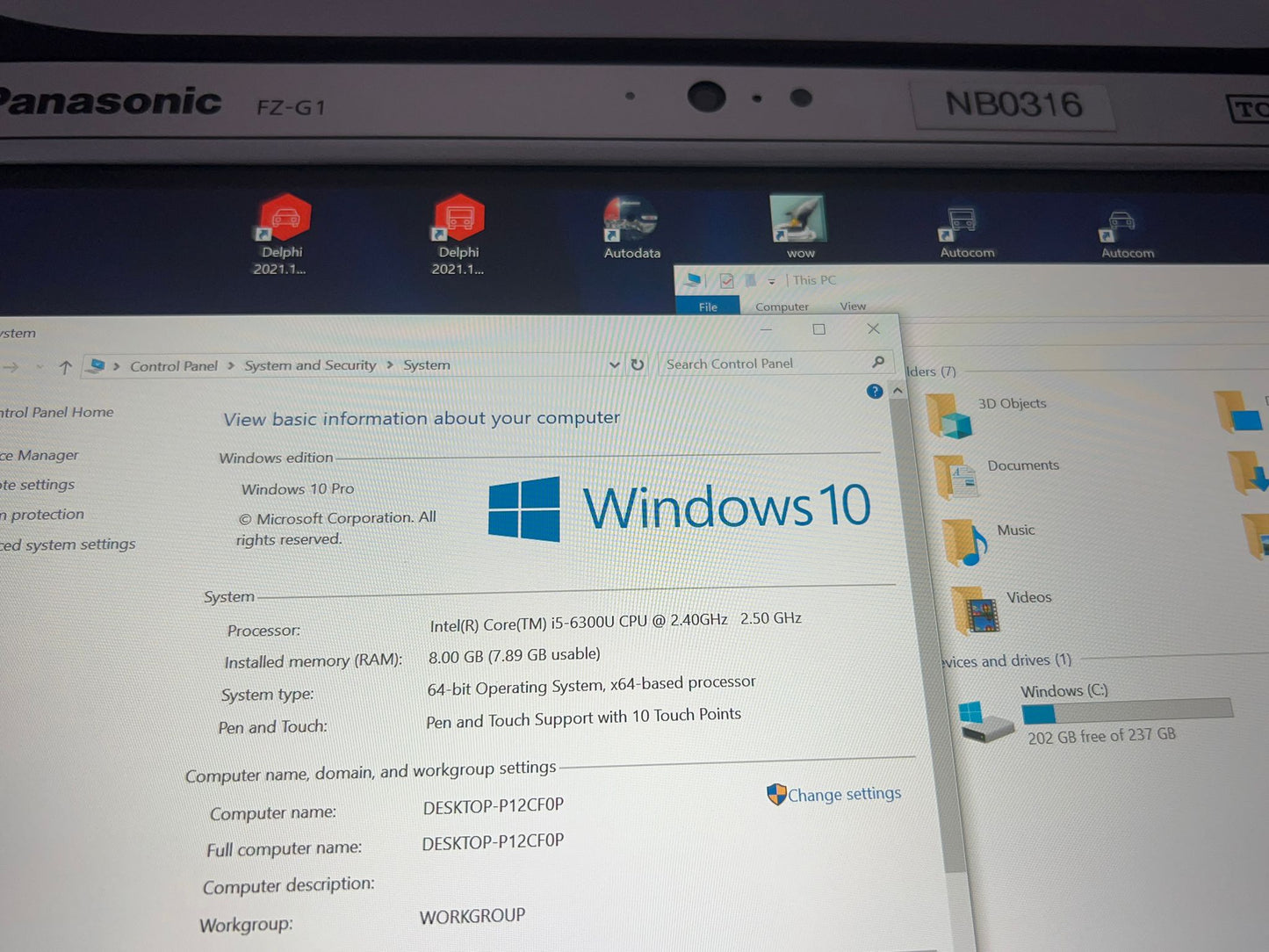1269x952 pixels.
Task: Switch to the View ribbon tab
Action: click(x=852, y=307)
